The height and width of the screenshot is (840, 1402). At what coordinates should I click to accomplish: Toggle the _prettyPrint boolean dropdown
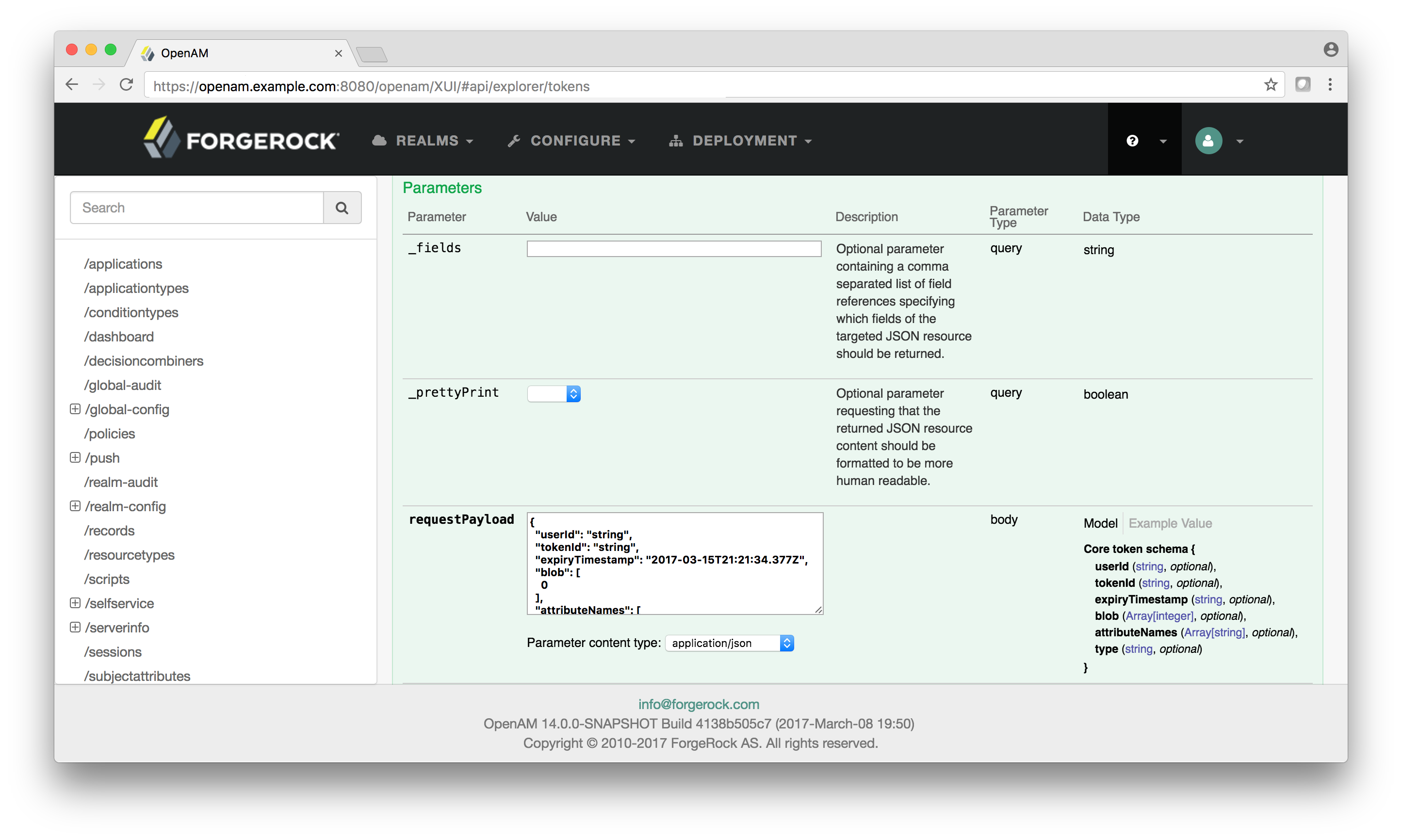[x=553, y=393]
